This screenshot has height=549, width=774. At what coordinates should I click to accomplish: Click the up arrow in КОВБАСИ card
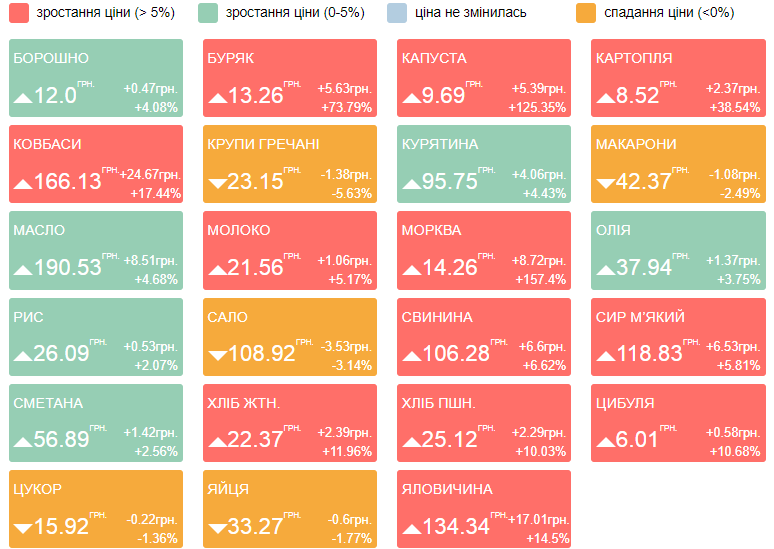click(x=23, y=183)
